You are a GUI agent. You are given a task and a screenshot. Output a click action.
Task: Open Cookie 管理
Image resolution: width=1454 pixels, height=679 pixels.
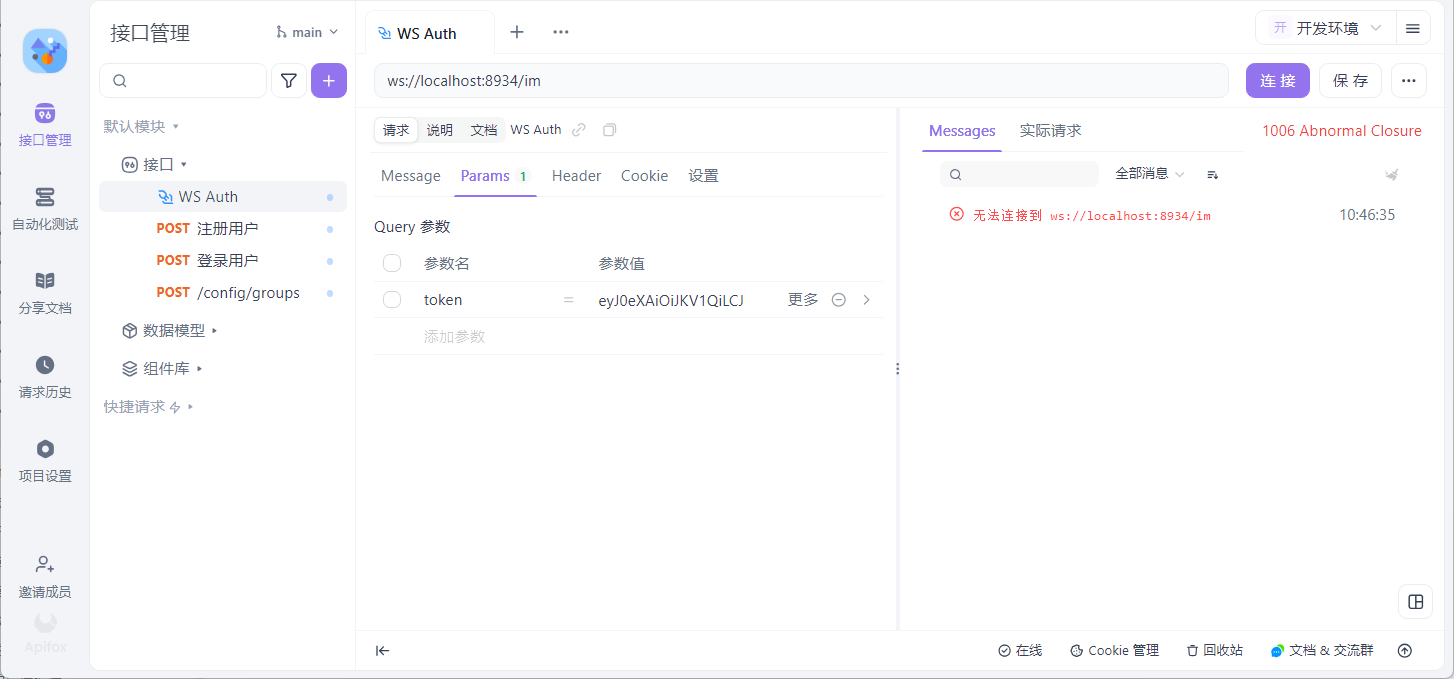click(x=1114, y=651)
